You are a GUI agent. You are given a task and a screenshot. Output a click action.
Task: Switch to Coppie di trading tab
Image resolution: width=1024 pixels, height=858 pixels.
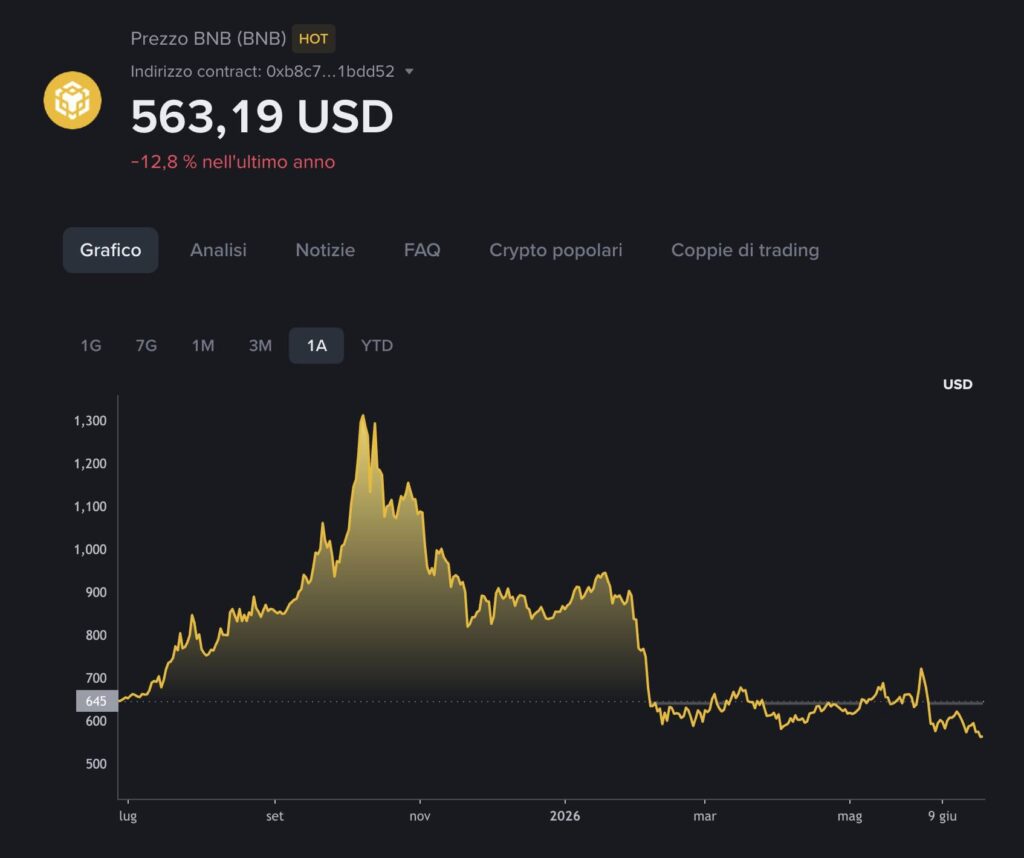(x=745, y=250)
